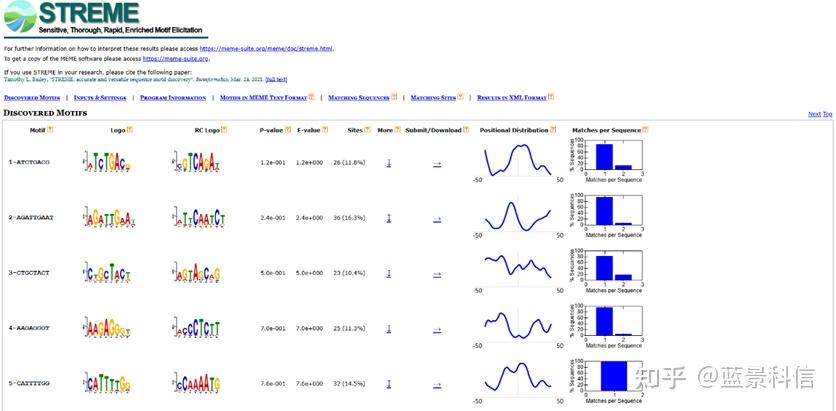Click the help icon next to P-value header
Viewport: 836px width, 411px height.
coord(288,130)
